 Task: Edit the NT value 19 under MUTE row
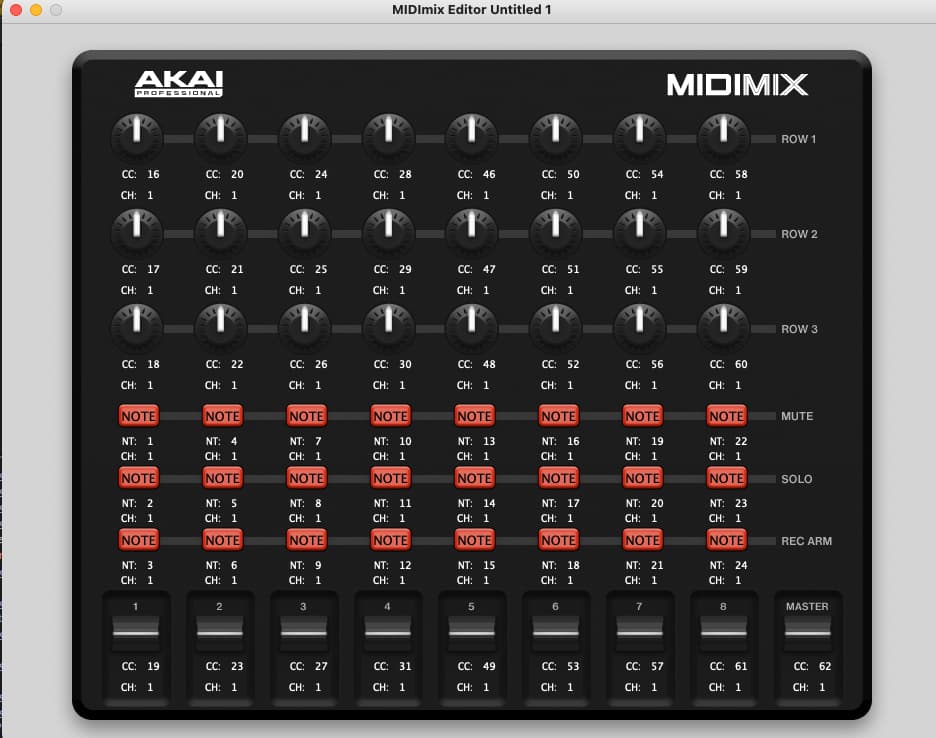[657, 441]
